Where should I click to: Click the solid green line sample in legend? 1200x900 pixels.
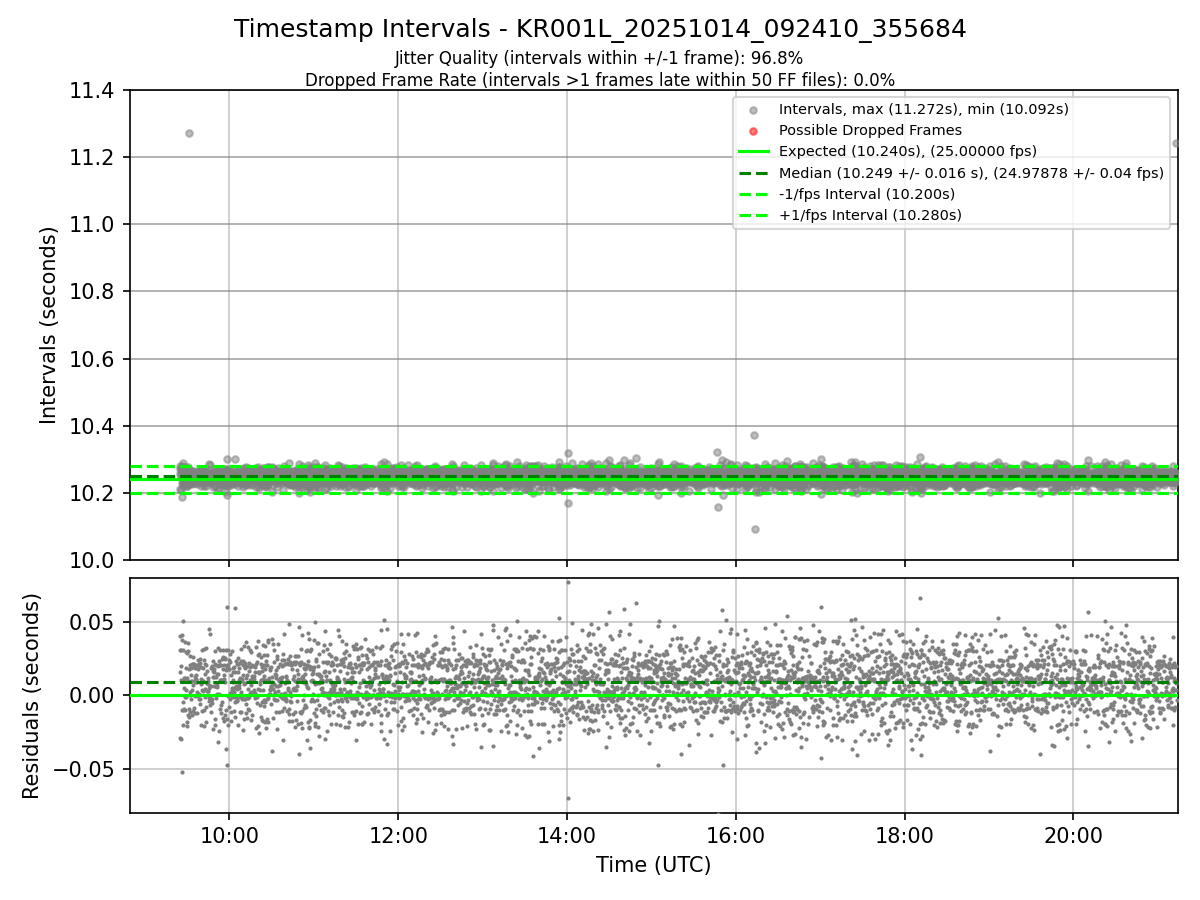[x=754, y=152]
